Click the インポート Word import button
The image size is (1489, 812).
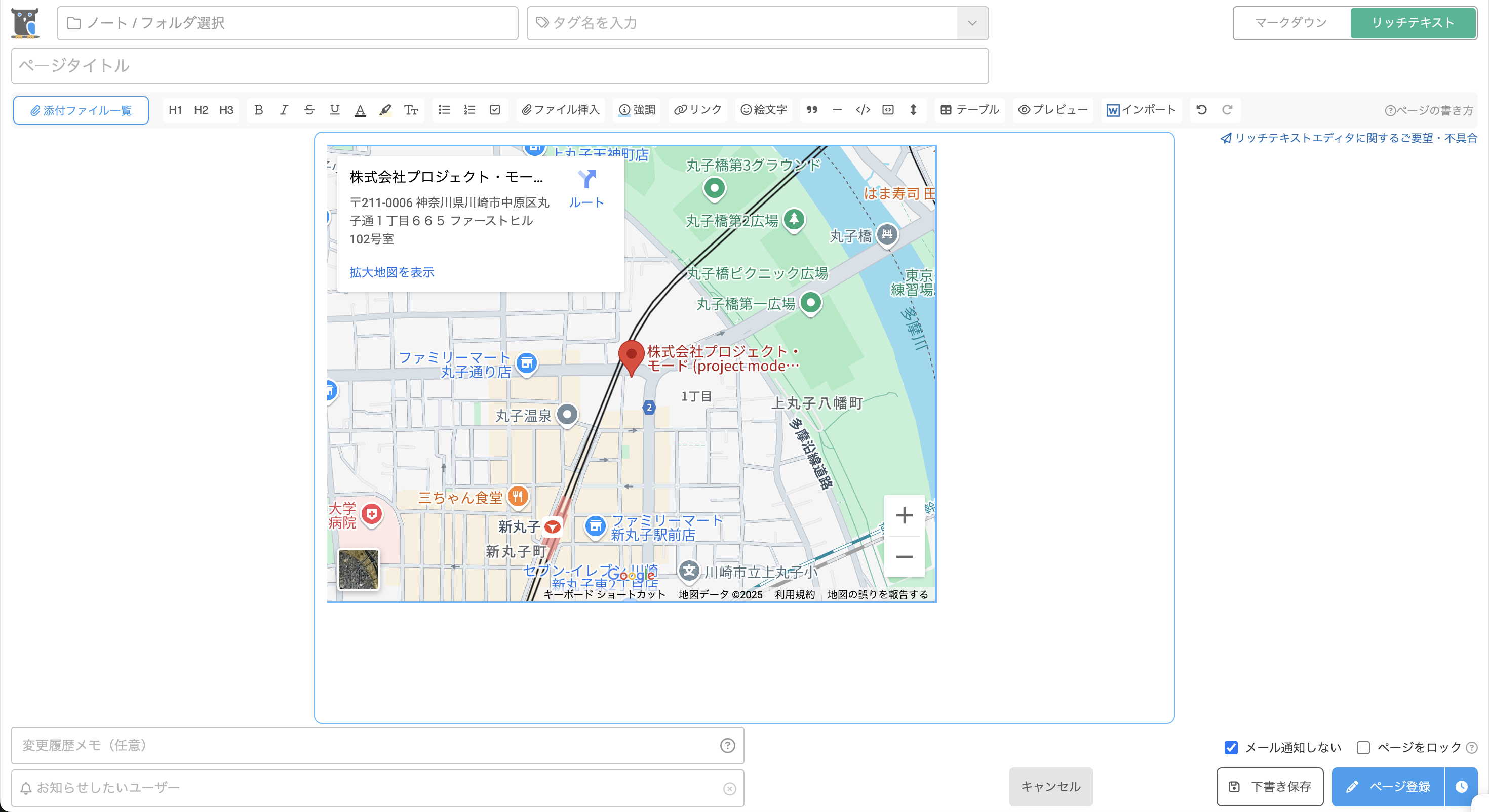click(1141, 110)
